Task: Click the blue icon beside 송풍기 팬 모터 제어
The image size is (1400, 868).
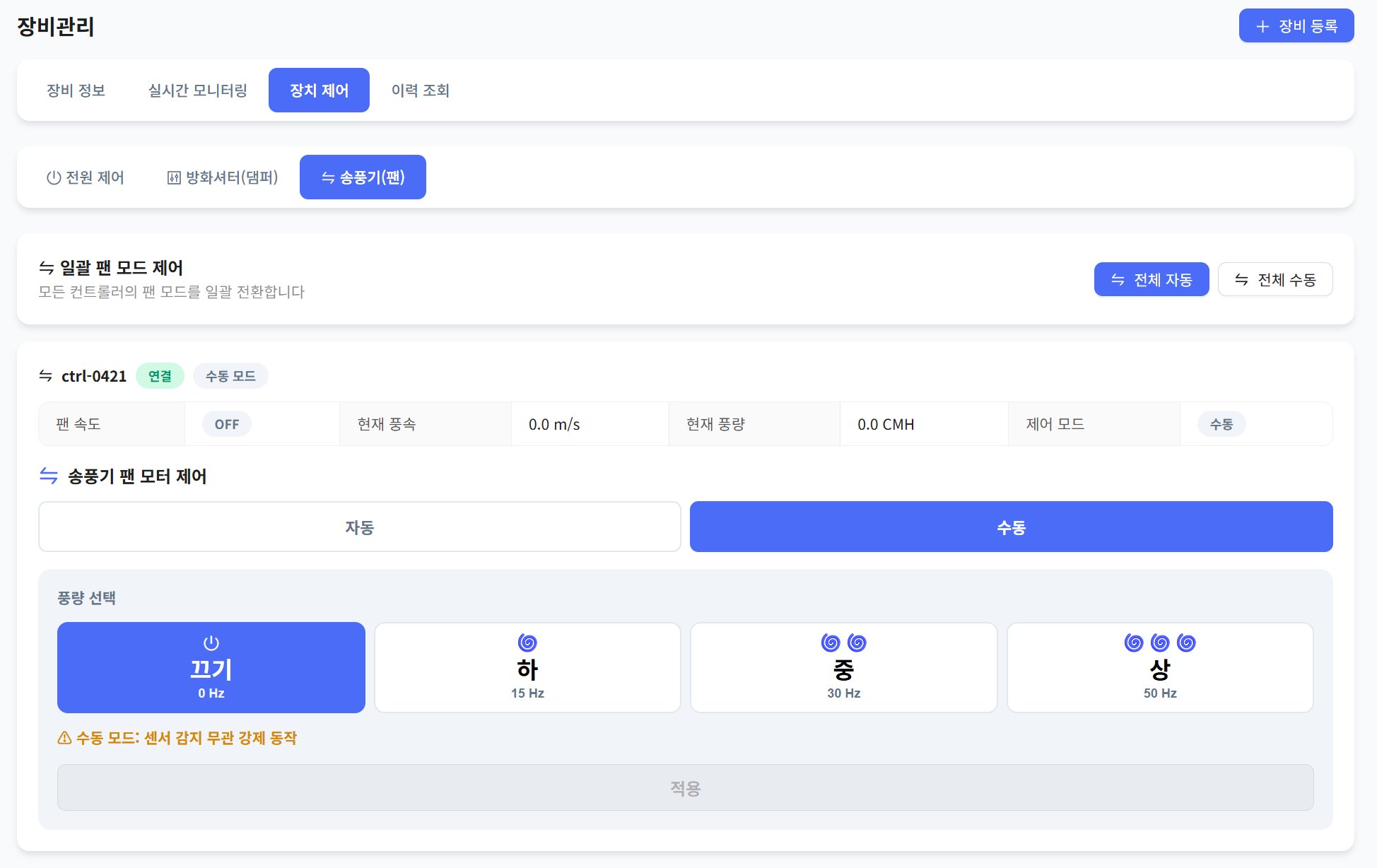Action: [48, 476]
